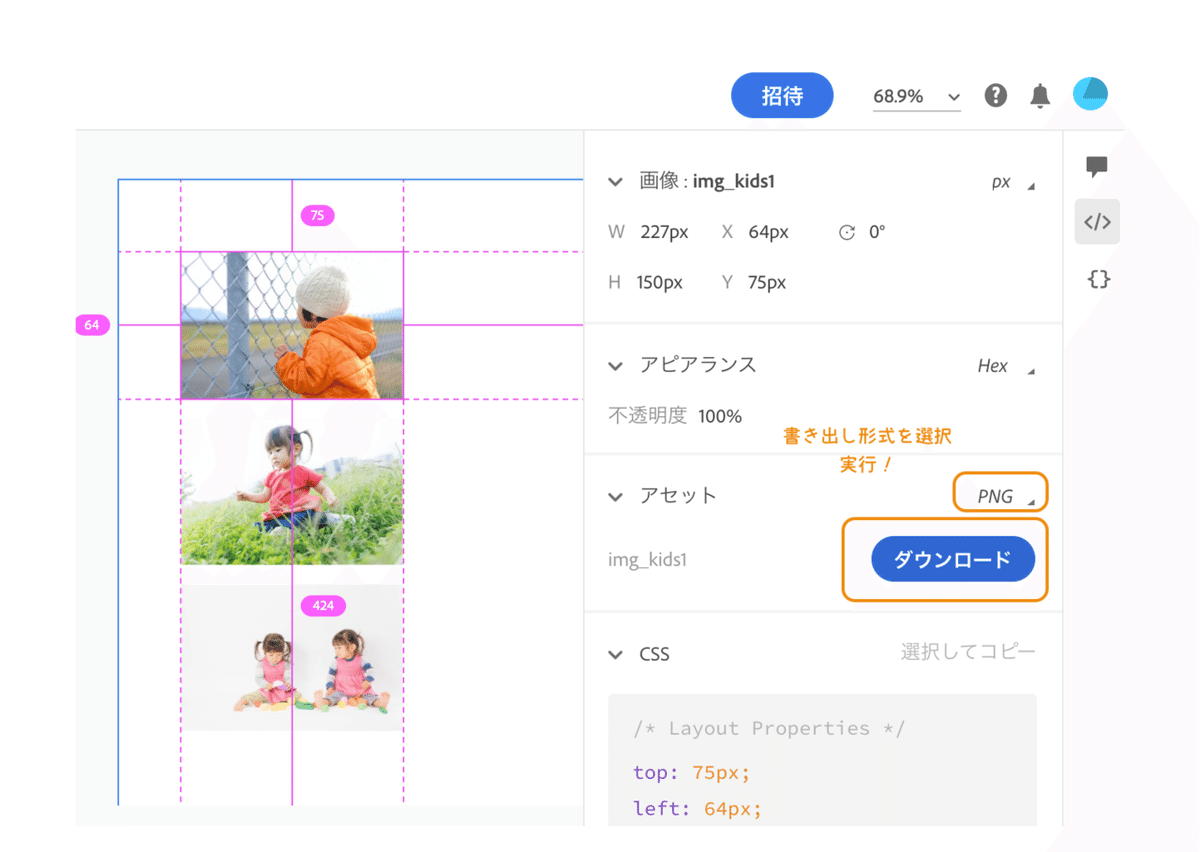Collapse the CSS section header
The image size is (1200, 852).
615,654
